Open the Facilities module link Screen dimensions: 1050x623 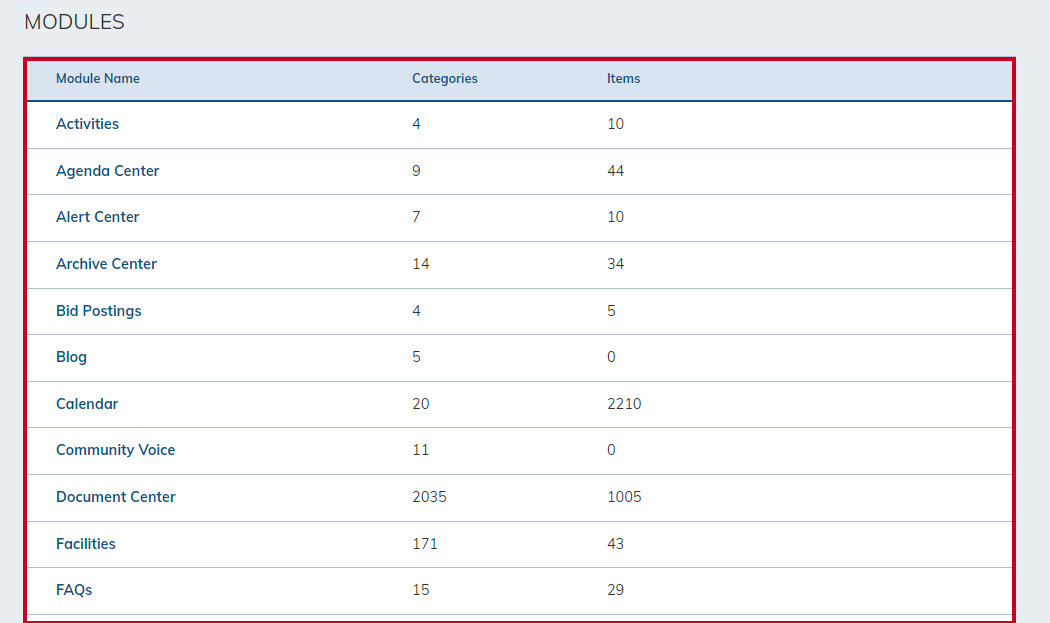coord(86,544)
